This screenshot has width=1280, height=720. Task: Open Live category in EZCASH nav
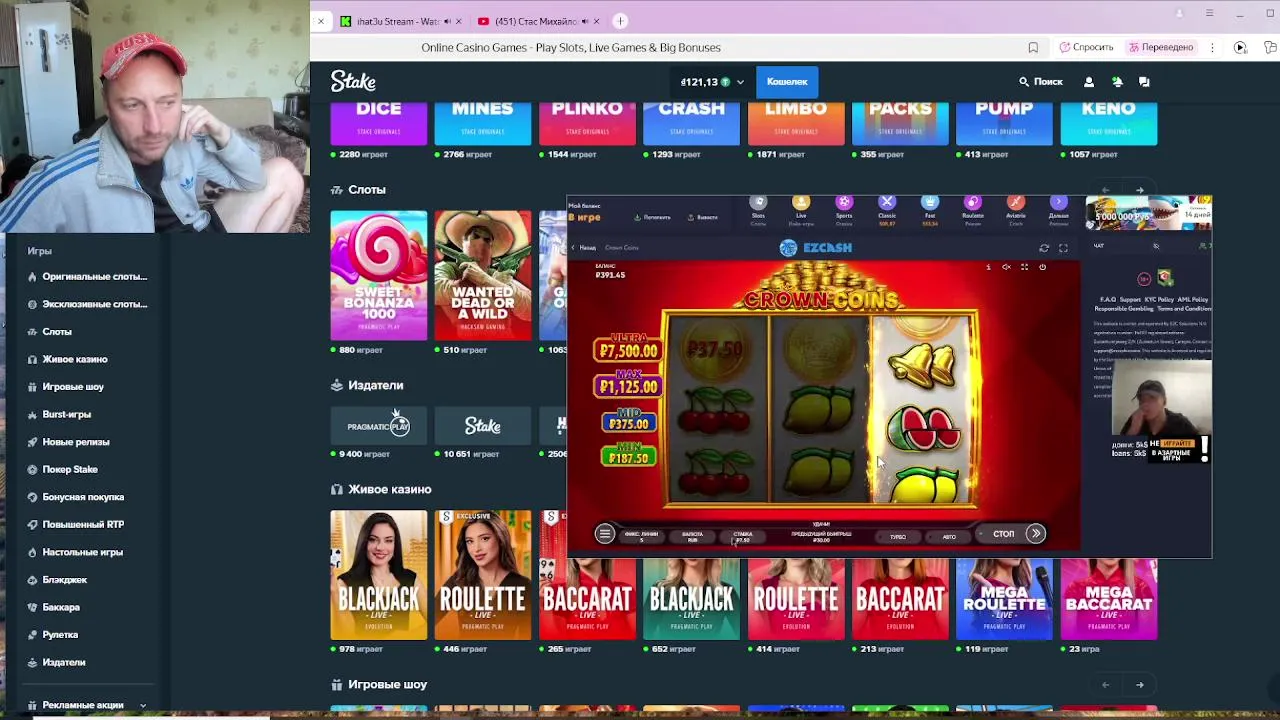tap(800, 208)
